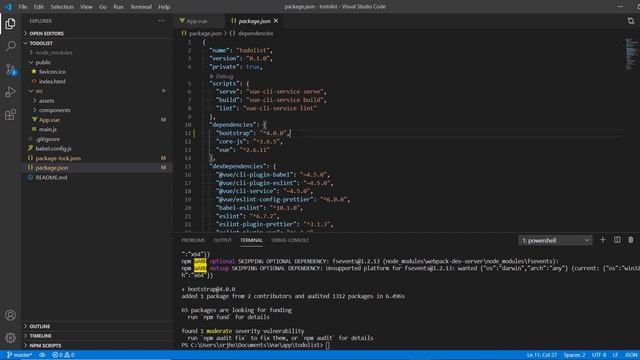The height and width of the screenshot is (360, 640).
Task: Change indentation via Spaces: 2
Action: click(574, 355)
